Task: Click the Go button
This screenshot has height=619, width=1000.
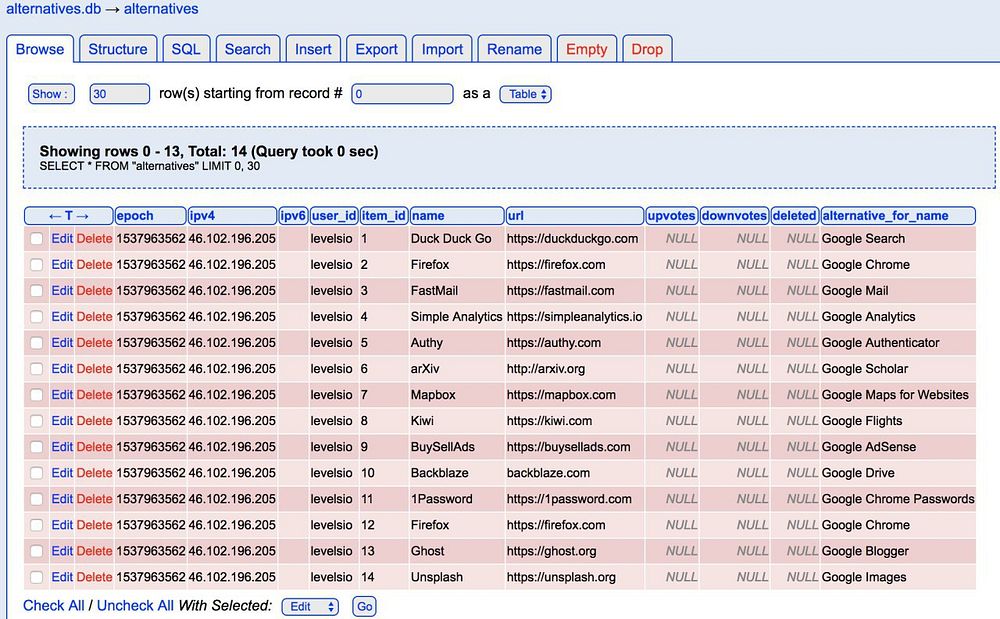Action: pos(364,606)
